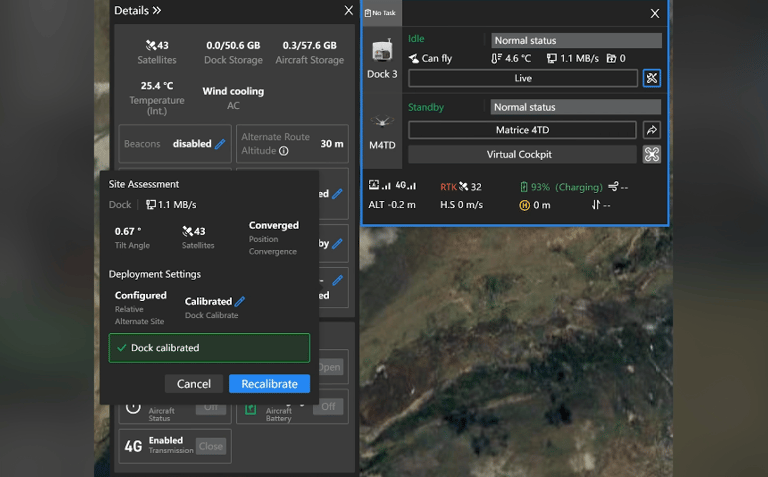Click the ALT -0.2 m altitude reading

click(x=392, y=205)
